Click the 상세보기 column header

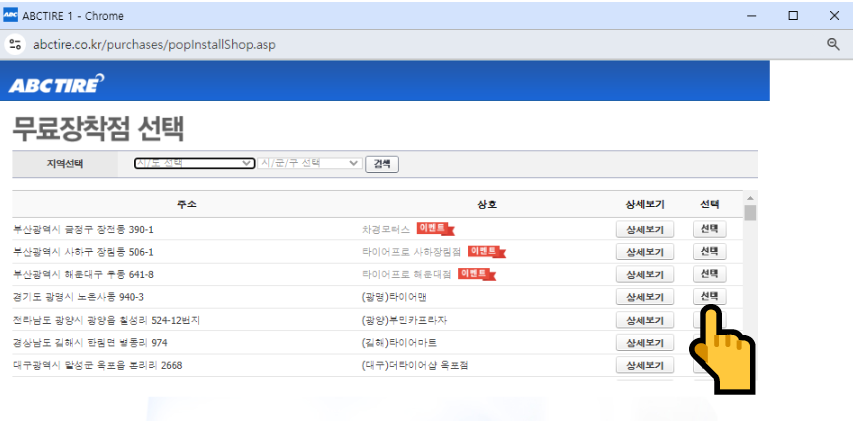(645, 204)
